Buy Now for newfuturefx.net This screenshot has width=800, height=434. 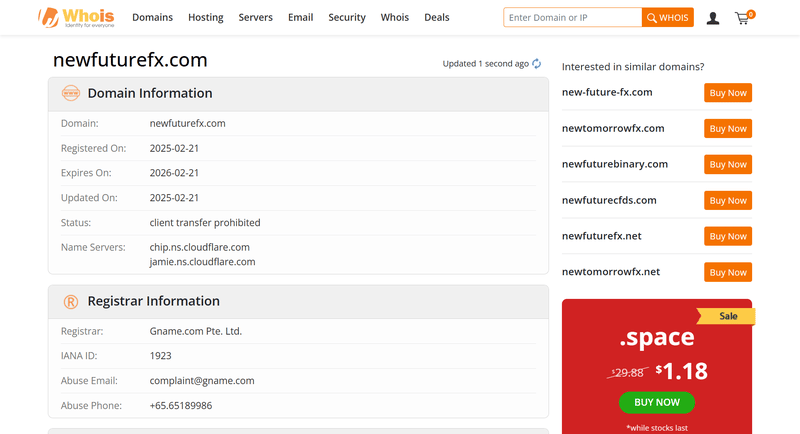coord(728,236)
